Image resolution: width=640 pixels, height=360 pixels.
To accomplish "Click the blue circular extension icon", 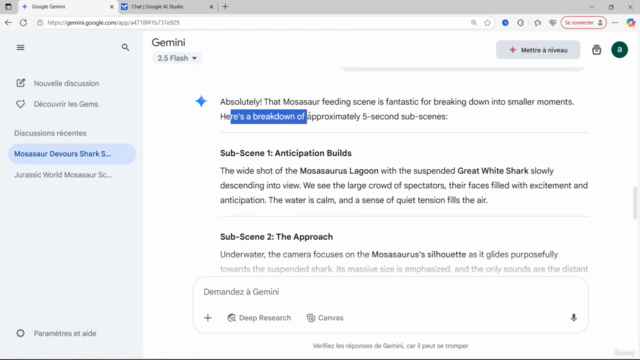I will pyautogui.click(x=505, y=23).
